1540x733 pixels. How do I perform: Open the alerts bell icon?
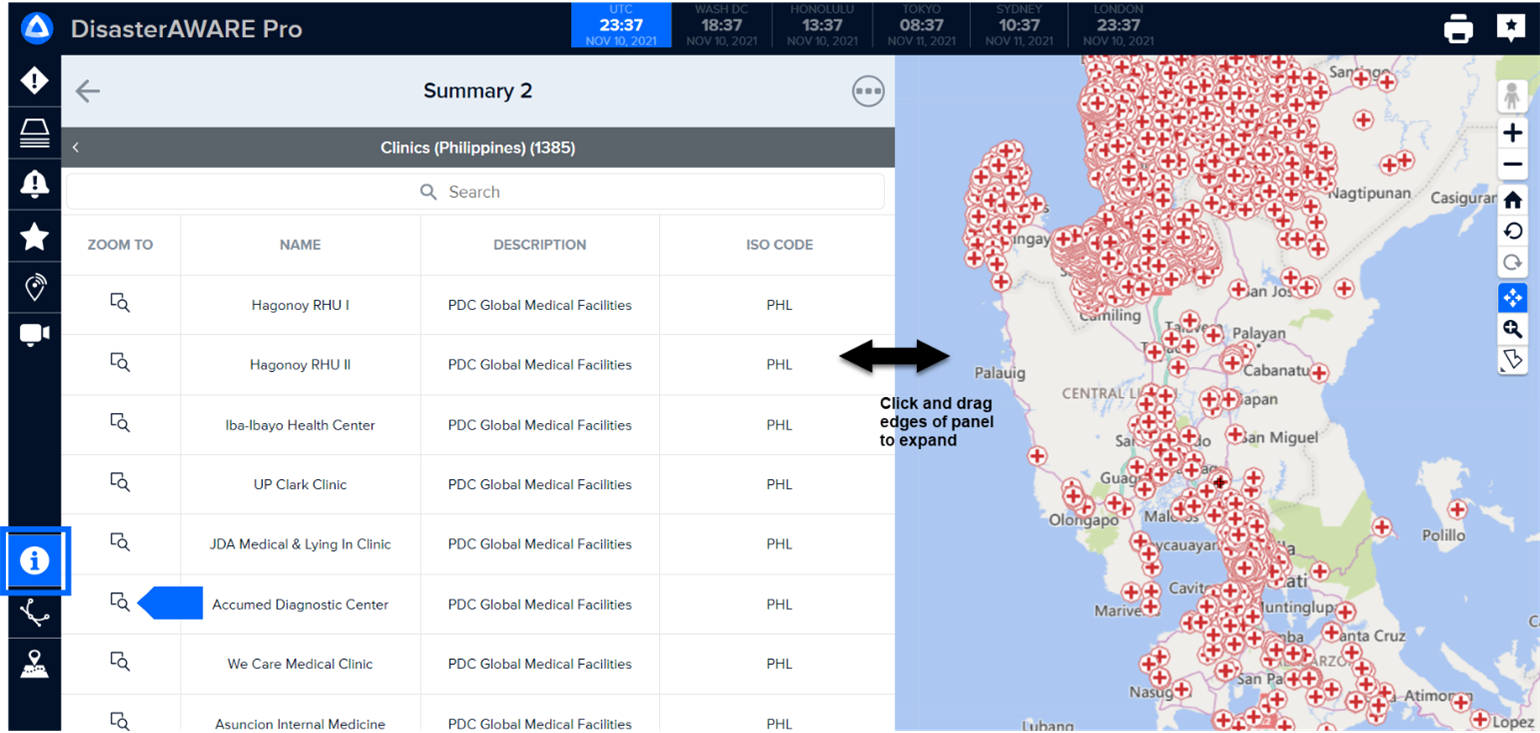35,183
